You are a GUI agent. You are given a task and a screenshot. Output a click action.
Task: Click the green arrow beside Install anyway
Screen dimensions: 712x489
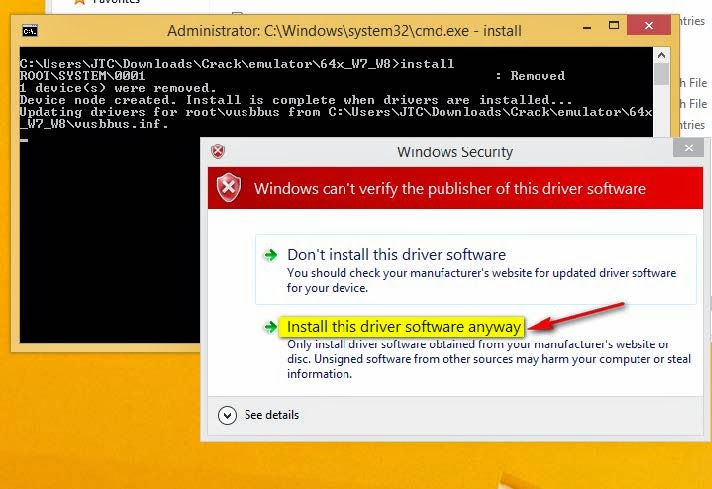point(271,326)
